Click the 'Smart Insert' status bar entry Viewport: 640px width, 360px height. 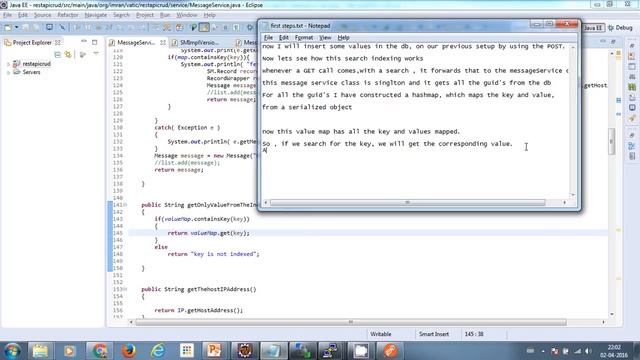point(433,334)
